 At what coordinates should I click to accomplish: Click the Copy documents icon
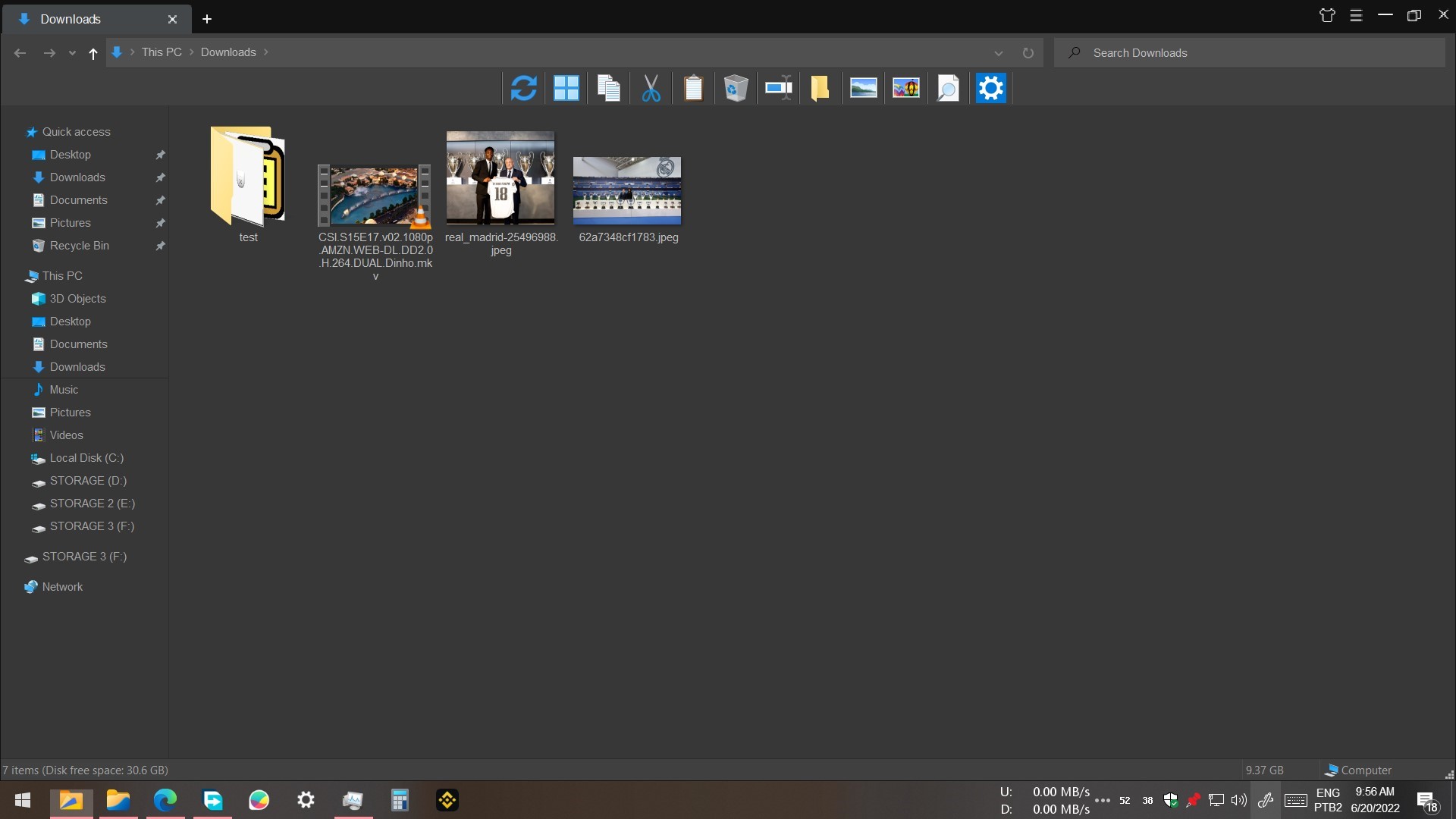pyautogui.click(x=608, y=89)
